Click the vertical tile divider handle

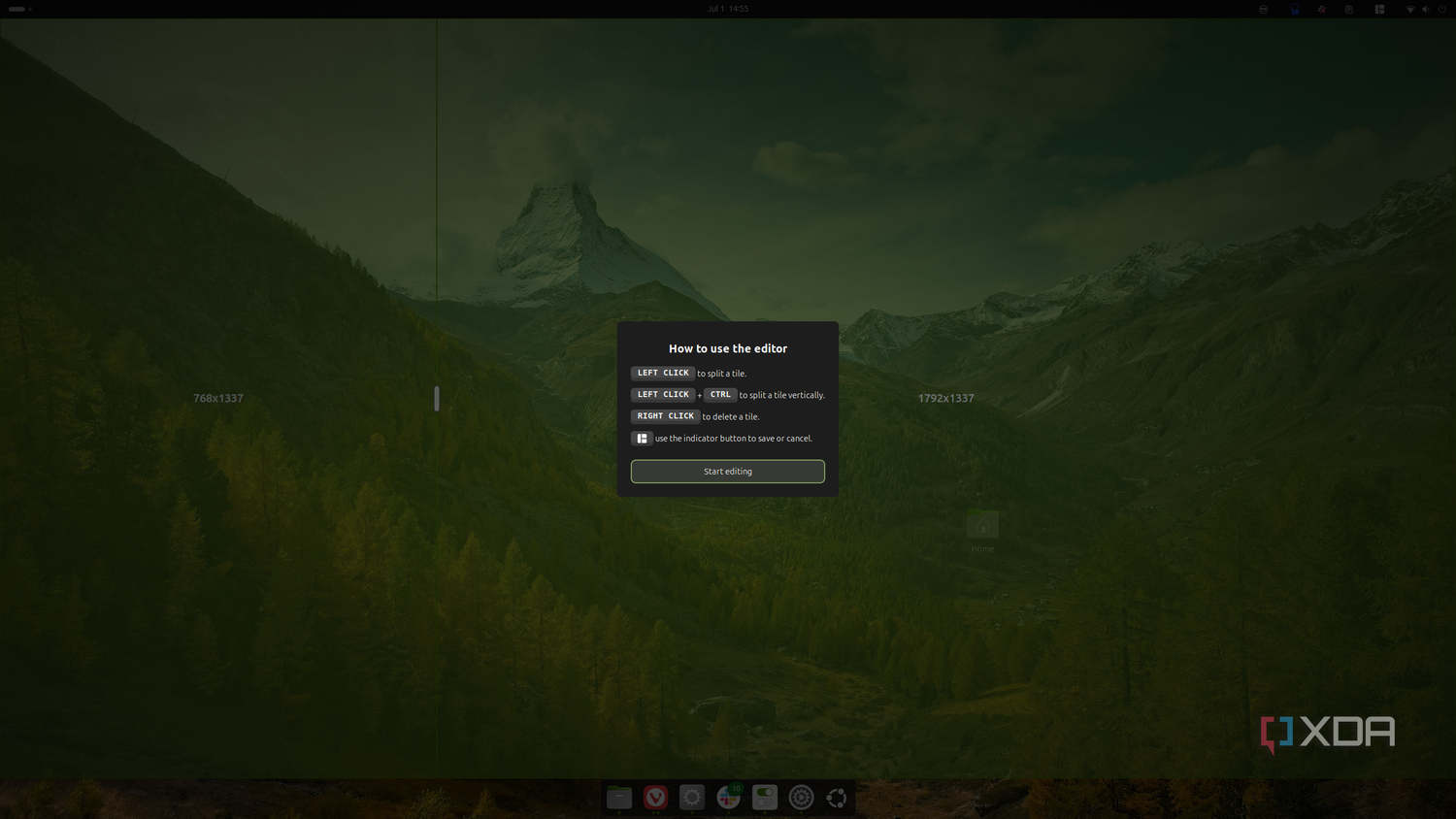(437, 398)
